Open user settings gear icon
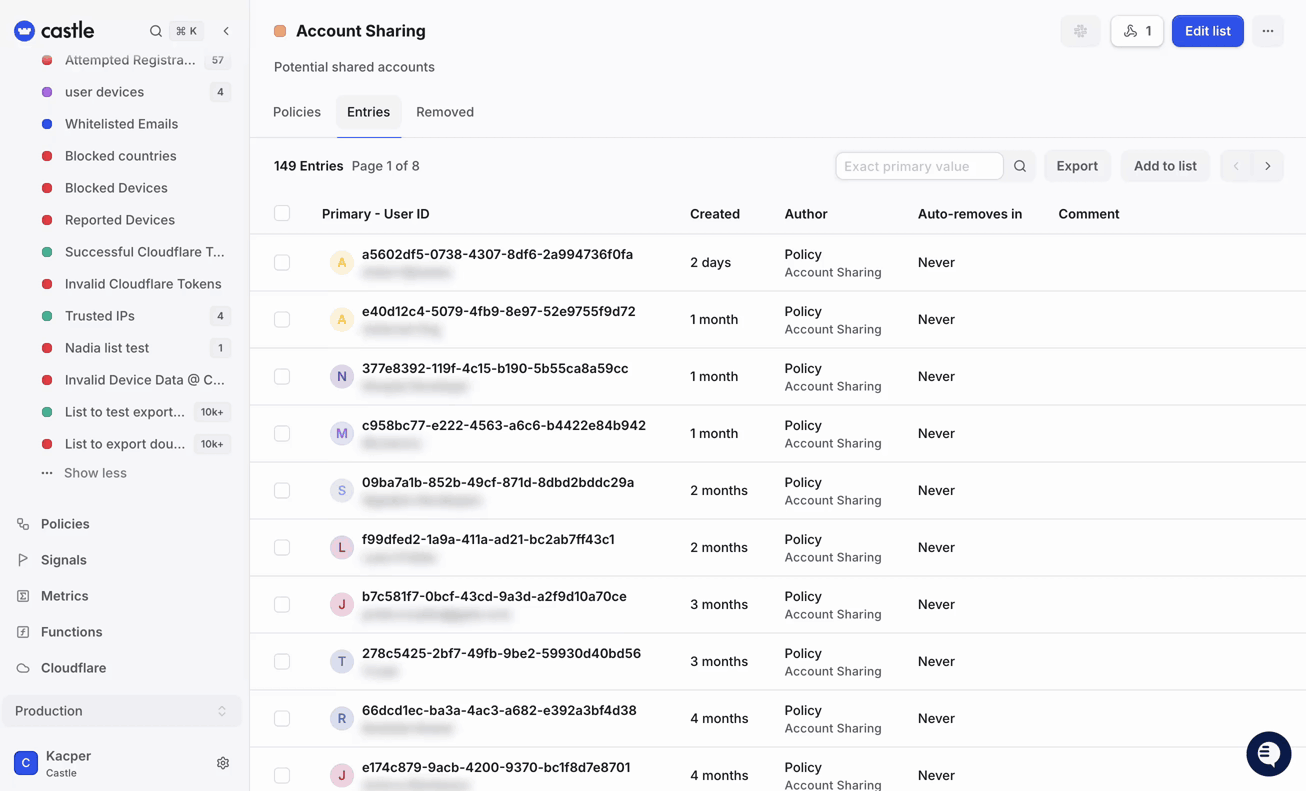Viewport: 1306px width, 791px height. [x=223, y=763]
